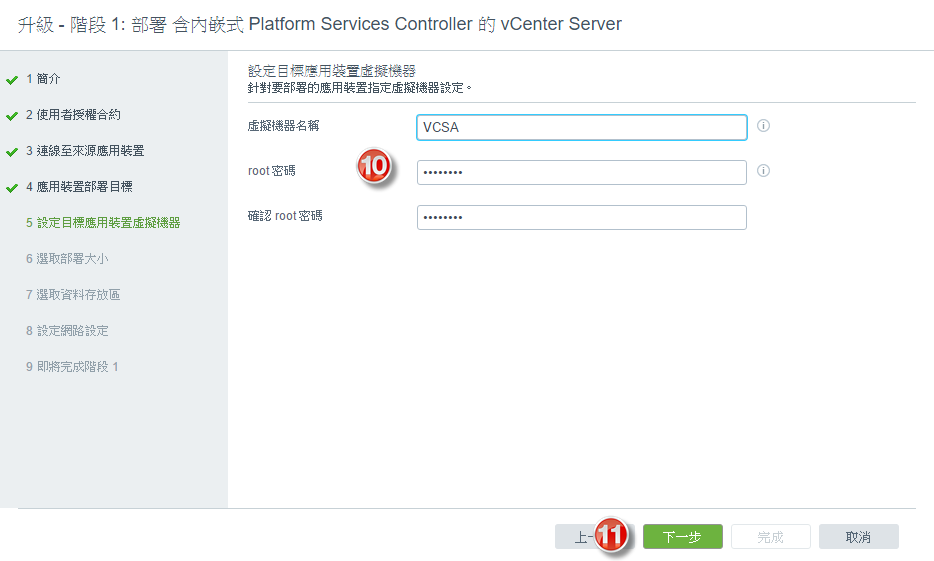Click the root 密碼 label
Image resolution: width=934 pixels, height=561 pixels.
[272, 171]
